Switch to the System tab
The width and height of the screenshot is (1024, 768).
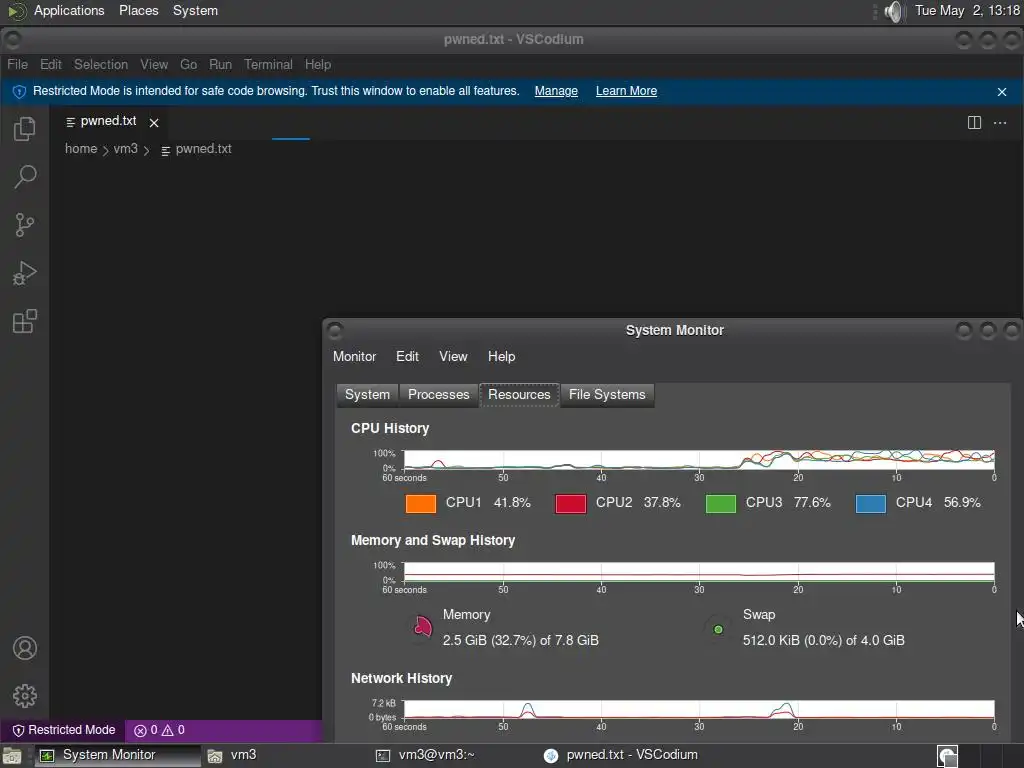tap(367, 395)
